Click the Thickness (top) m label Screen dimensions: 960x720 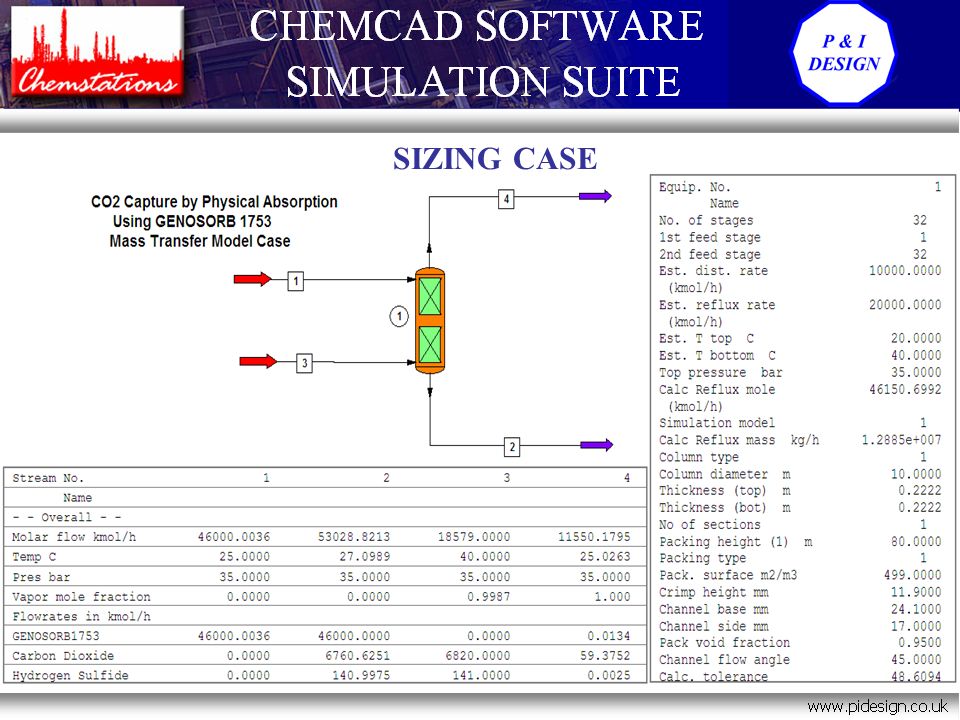pos(724,491)
